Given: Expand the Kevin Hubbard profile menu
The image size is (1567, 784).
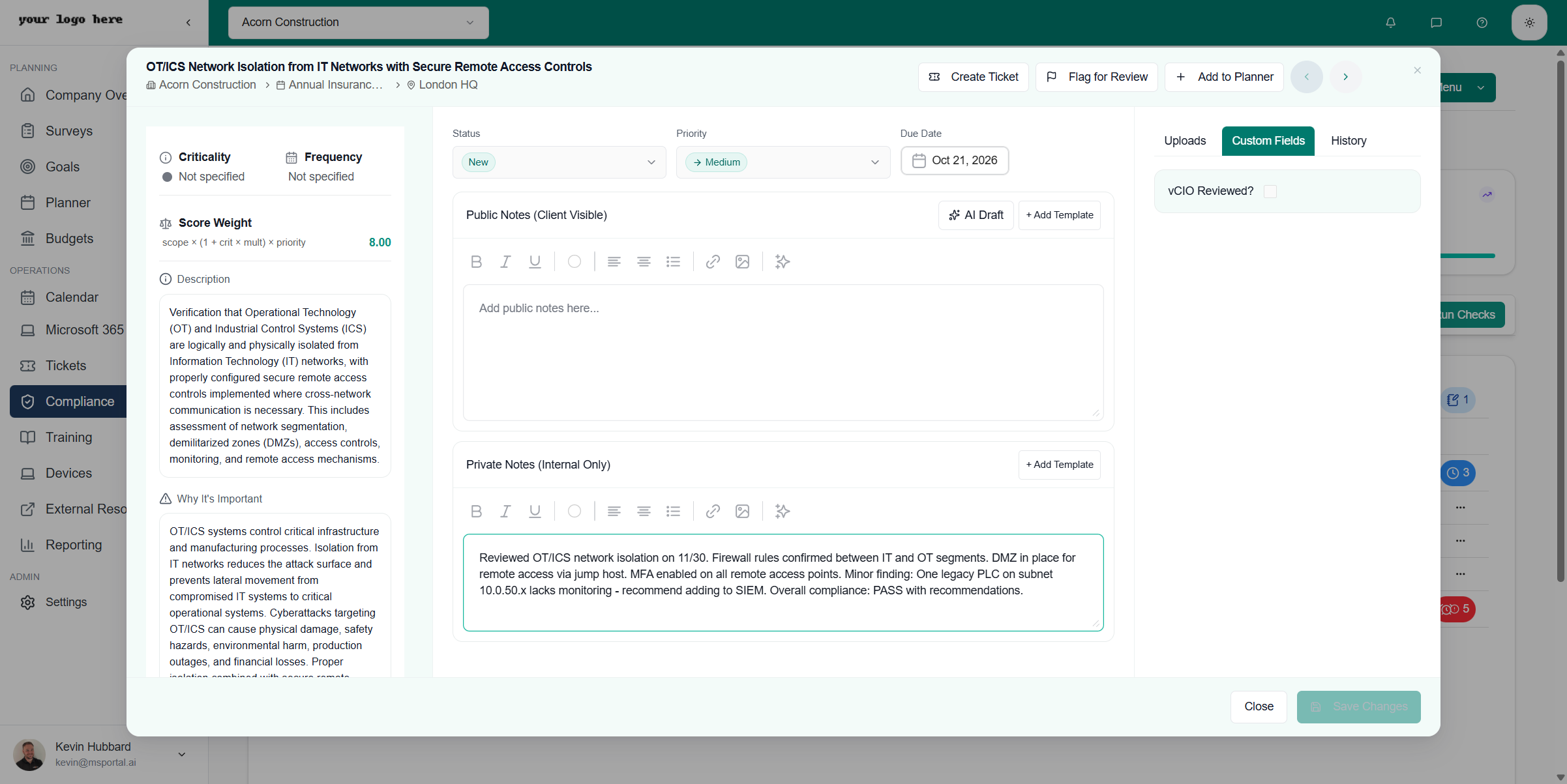Looking at the screenshot, I should pyautogui.click(x=181, y=754).
